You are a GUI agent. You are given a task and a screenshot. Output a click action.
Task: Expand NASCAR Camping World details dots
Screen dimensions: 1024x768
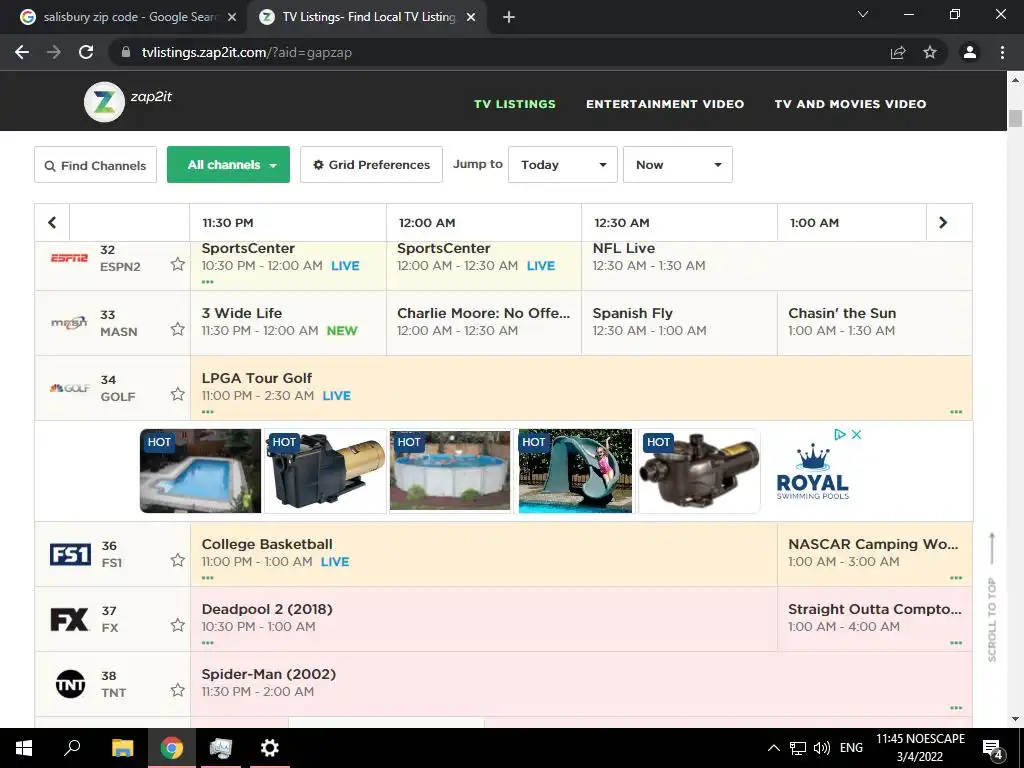pos(956,578)
